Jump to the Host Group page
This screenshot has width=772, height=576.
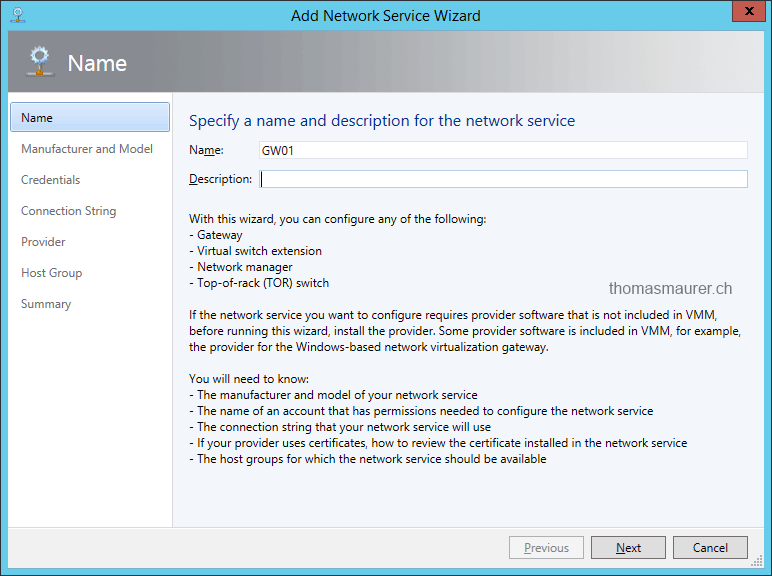tap(52, 273)
